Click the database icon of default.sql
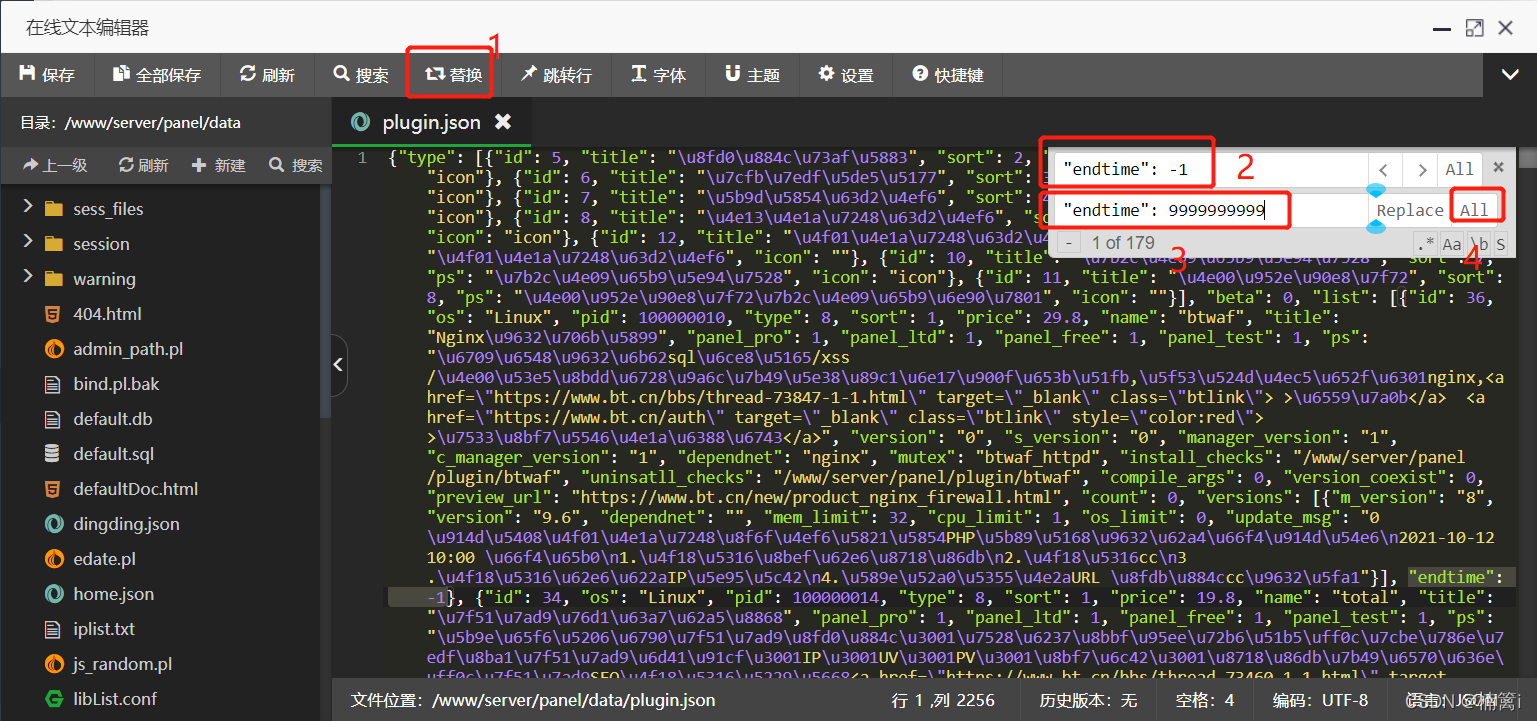 click(54, 454)
